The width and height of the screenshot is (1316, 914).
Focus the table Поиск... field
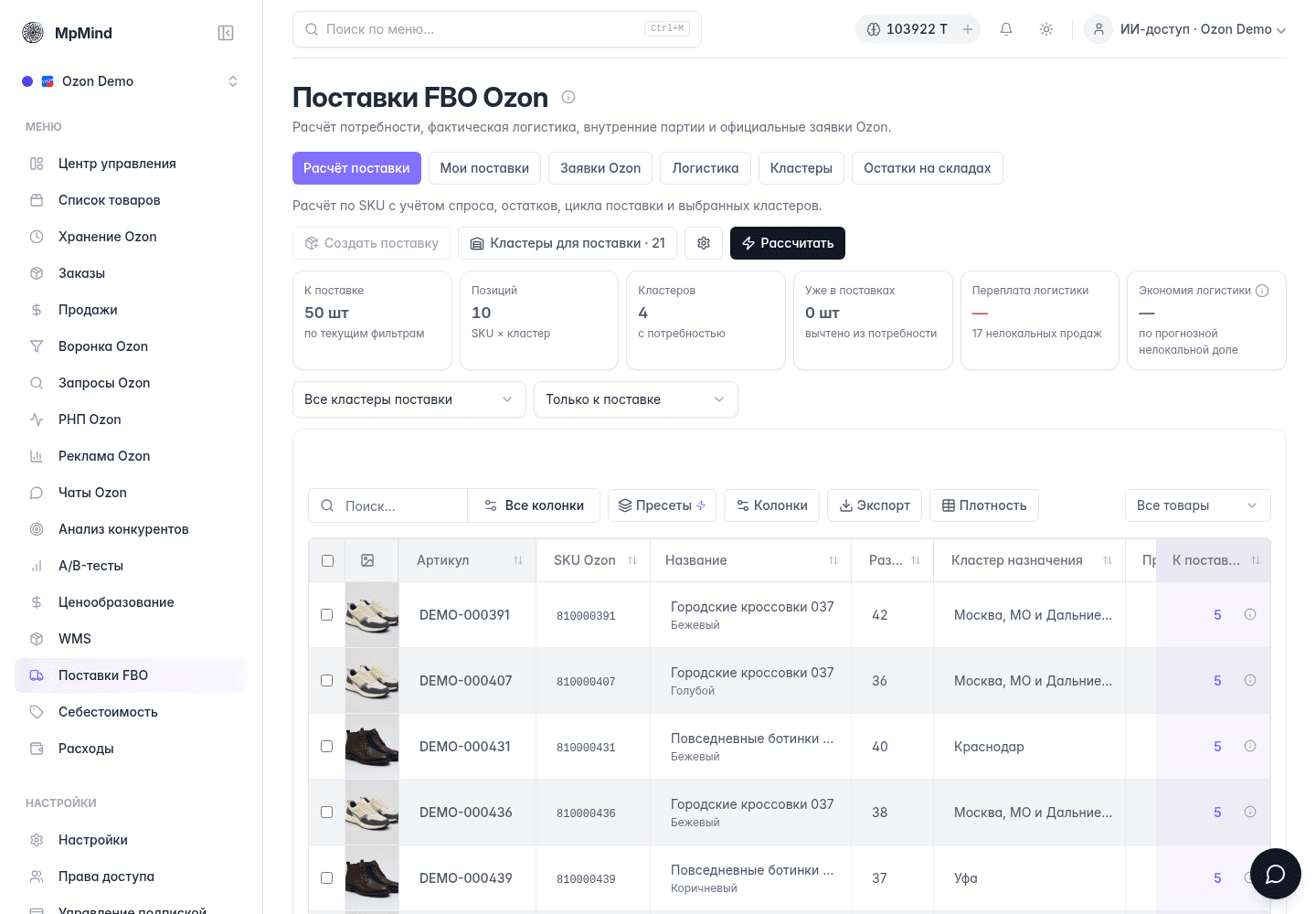388,505
